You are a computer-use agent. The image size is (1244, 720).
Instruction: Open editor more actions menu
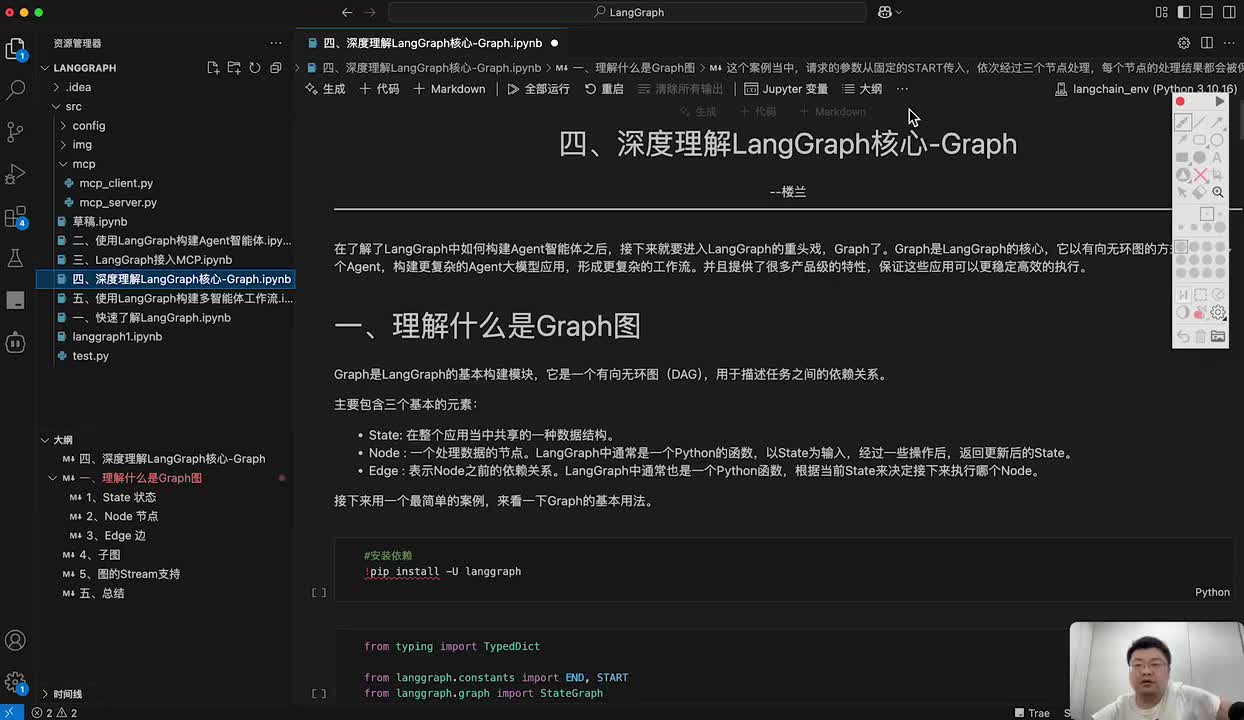(1229, 43)
